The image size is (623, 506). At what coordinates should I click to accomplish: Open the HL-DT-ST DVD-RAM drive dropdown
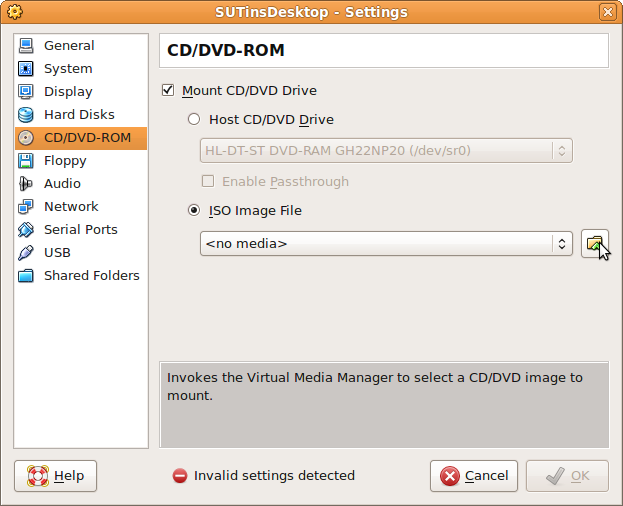386,151
